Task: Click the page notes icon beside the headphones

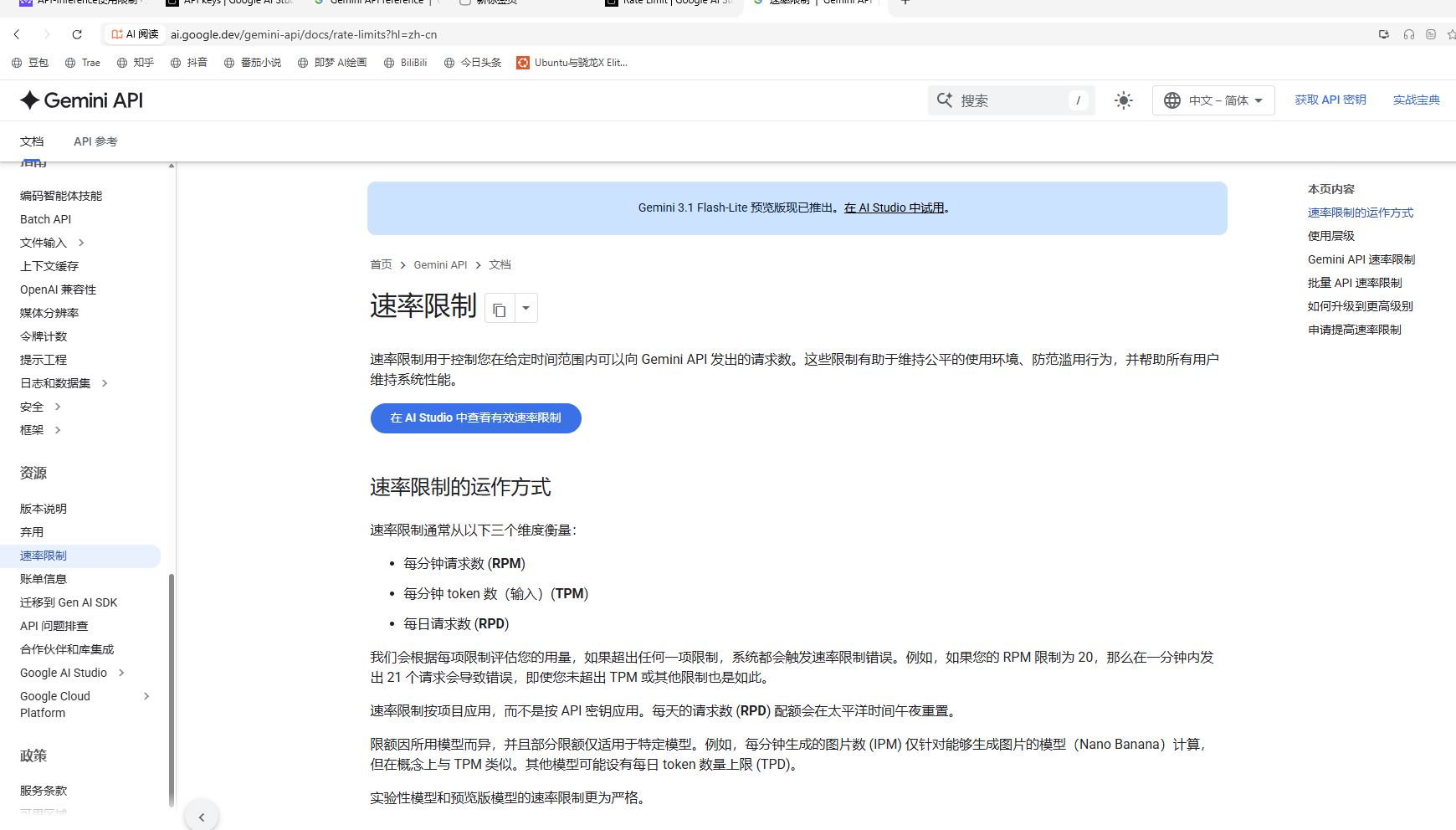Action: point(1431,34)
